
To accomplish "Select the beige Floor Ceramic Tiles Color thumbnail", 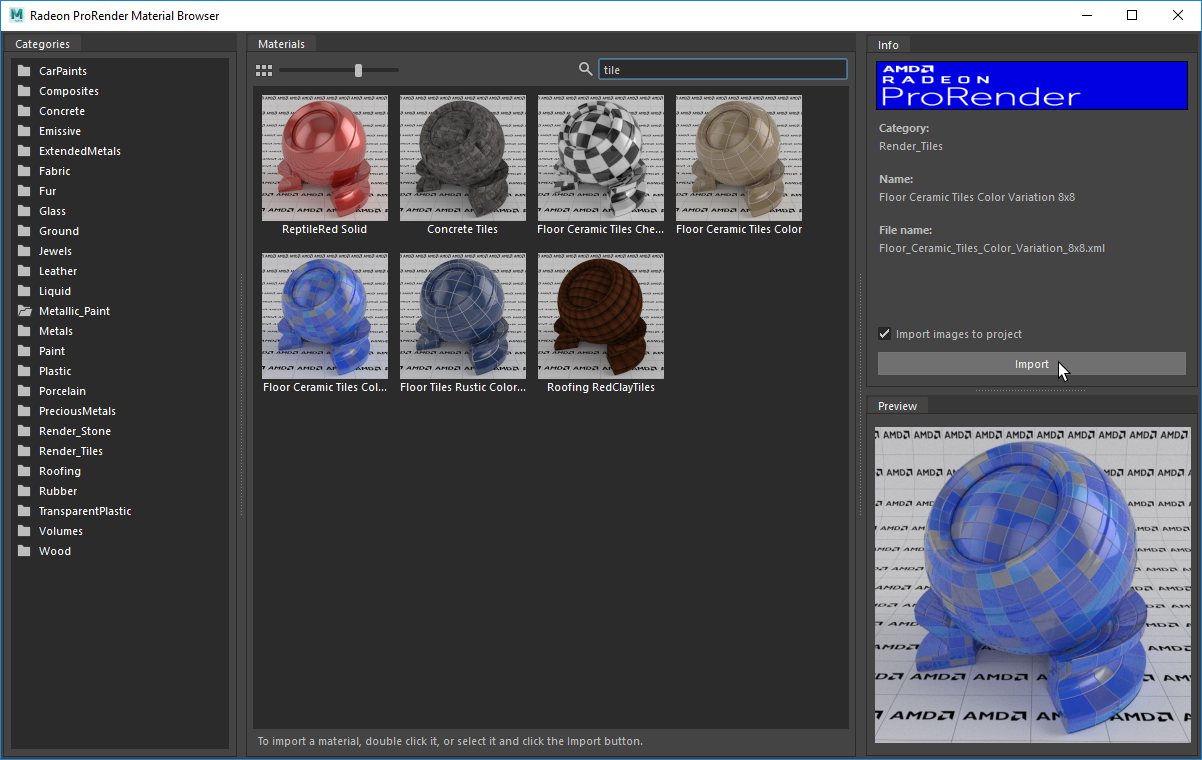I will pyautogui.click(x=739, y=158).
